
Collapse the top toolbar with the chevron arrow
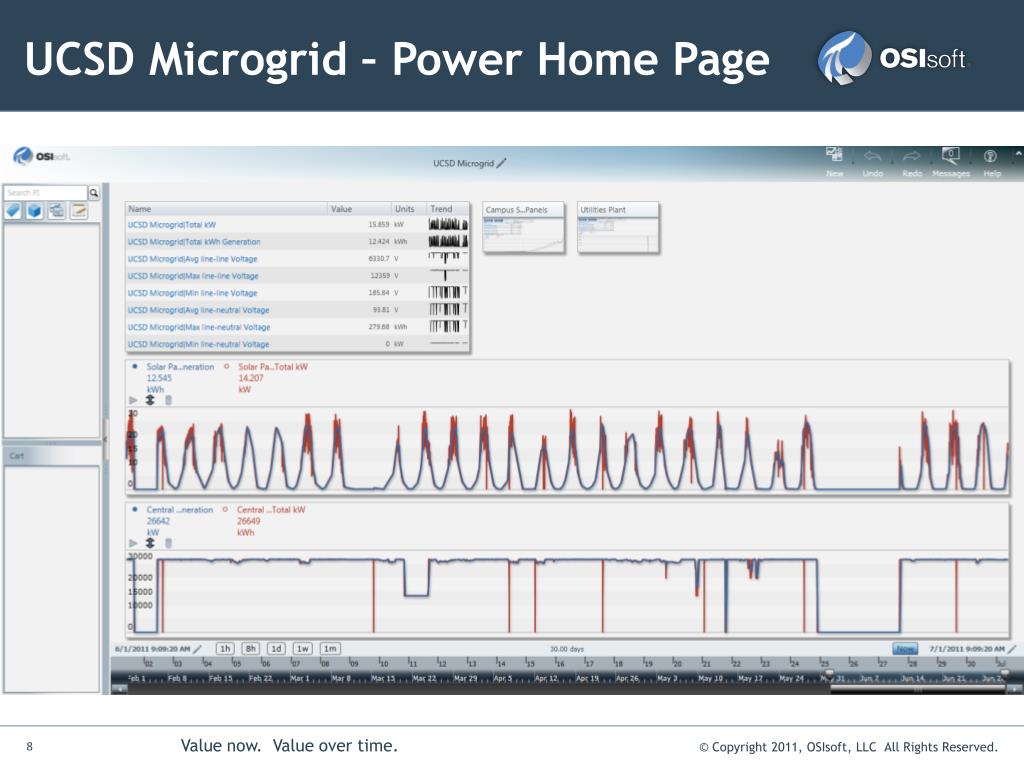click(1018, 154)
